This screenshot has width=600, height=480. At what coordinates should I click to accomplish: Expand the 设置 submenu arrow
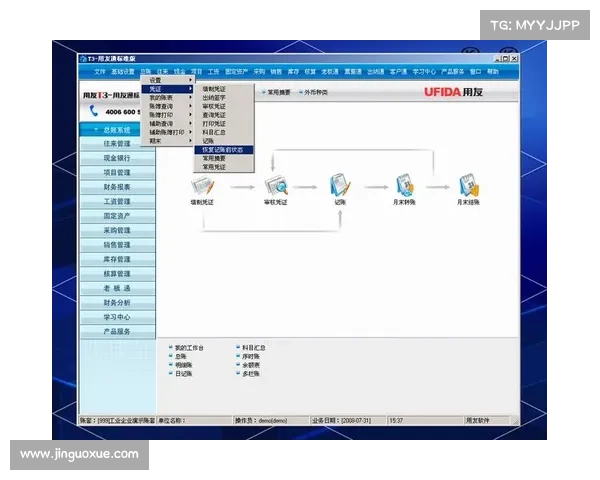click(190, 80)
